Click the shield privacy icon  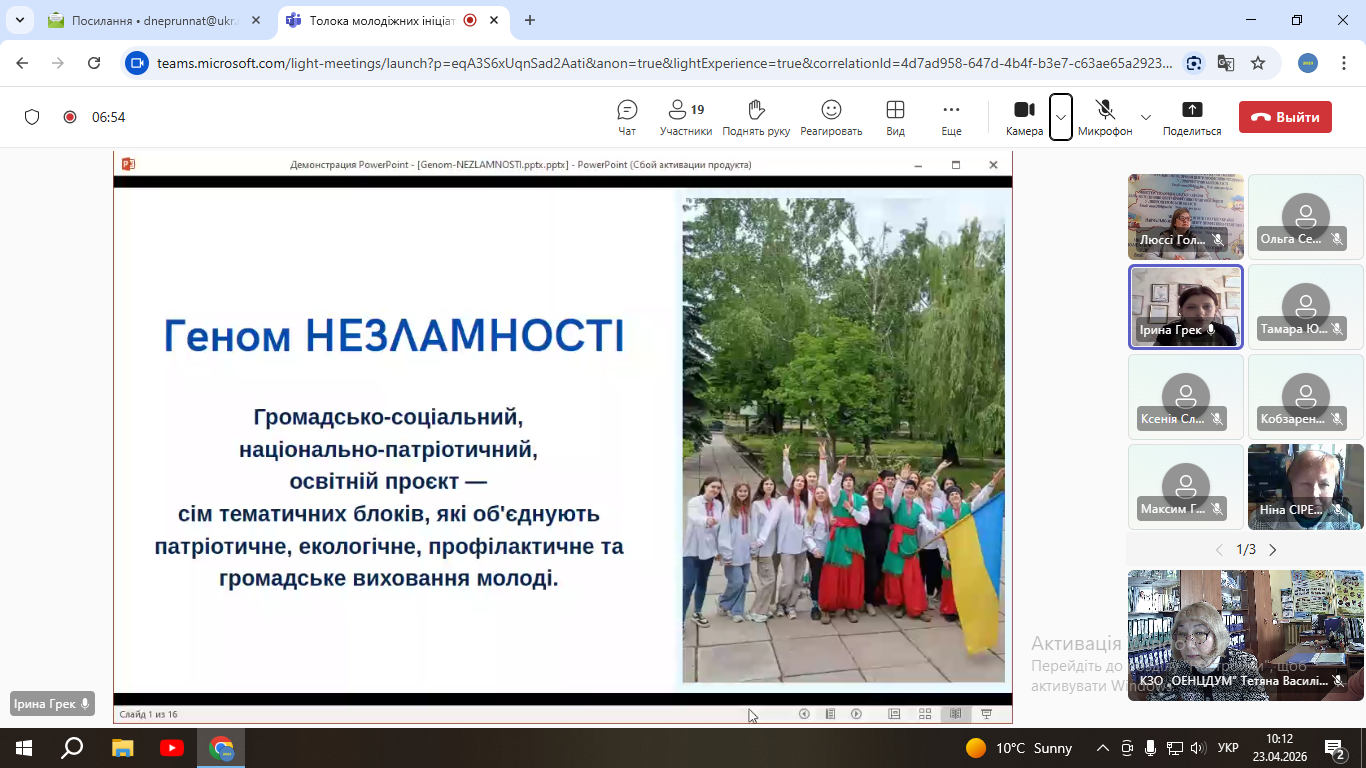coord(32,117)
